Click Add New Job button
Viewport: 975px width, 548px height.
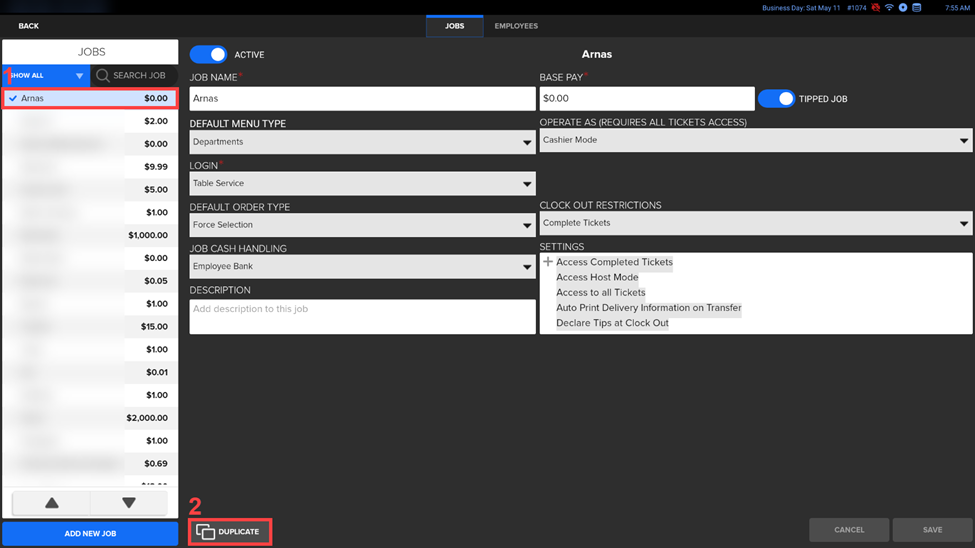[90, 534]
